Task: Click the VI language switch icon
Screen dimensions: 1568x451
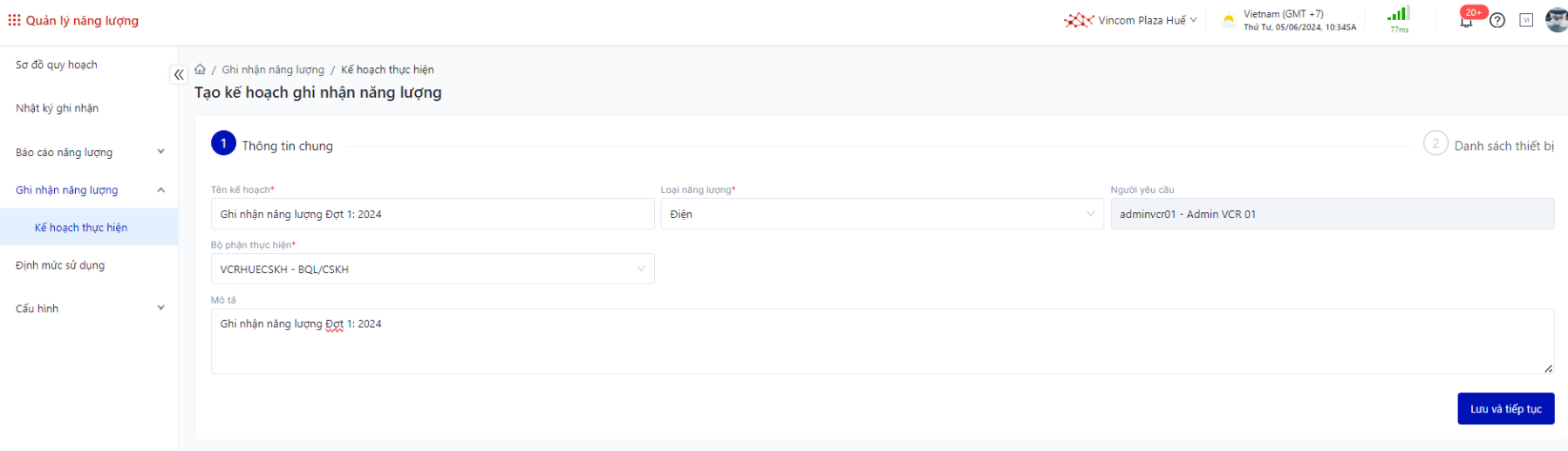Action: click(x=1526, y=20)
